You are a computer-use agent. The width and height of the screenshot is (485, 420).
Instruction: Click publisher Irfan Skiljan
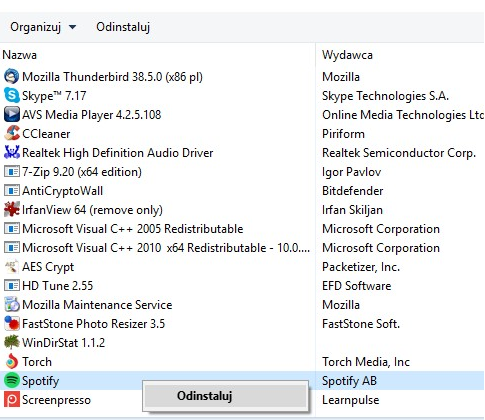[352, 210]
